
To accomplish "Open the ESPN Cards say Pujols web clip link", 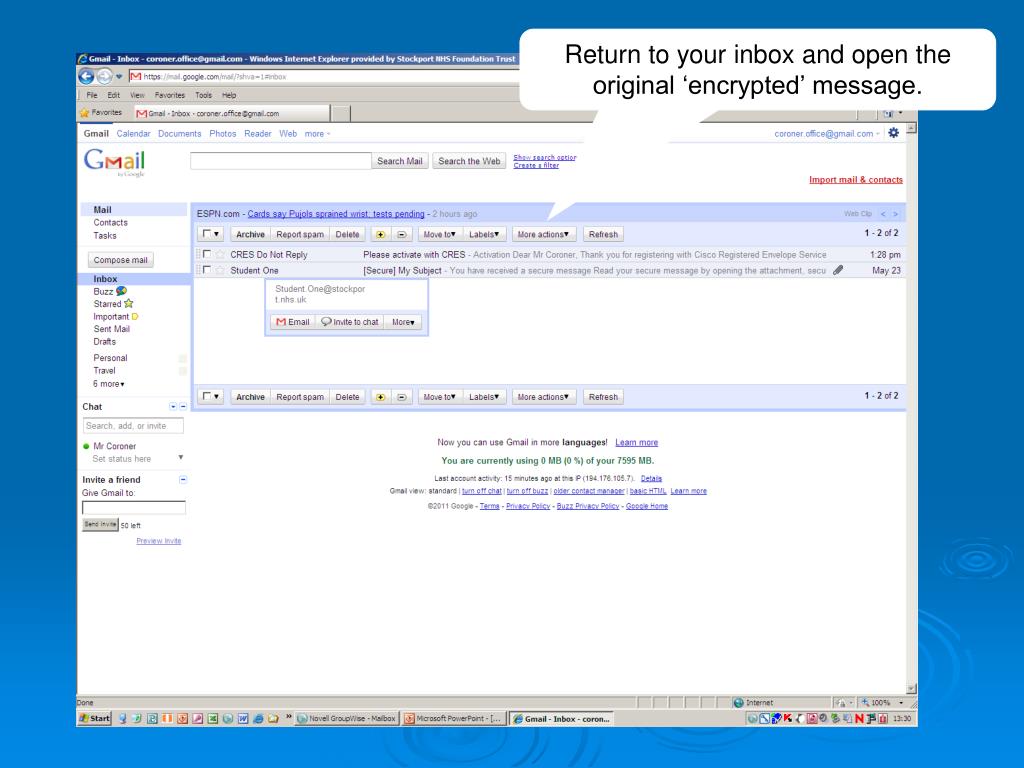I will tap(336, 214).
